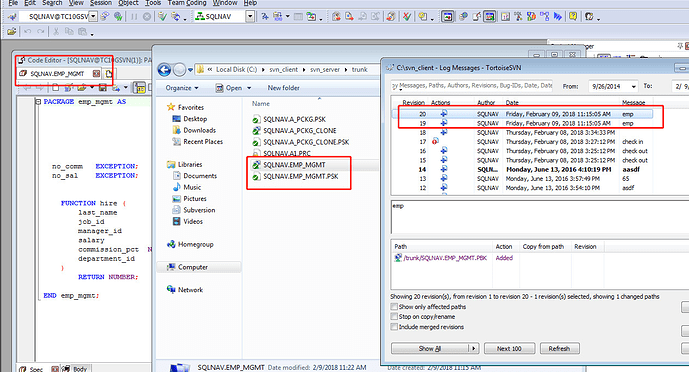This screenshot has width=689, height=372.
Task: Click the open folder icon in second toolbar row
Action: point(11,32)
